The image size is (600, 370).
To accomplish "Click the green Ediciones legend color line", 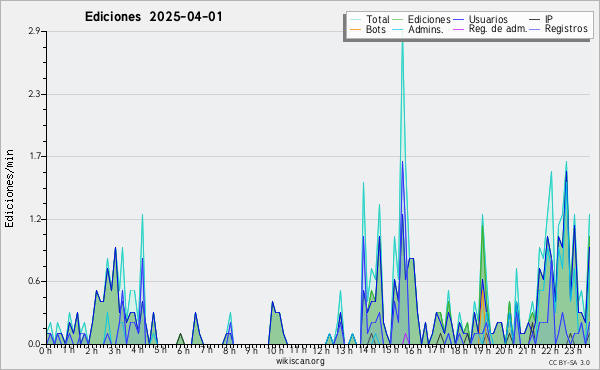I will [x=398, y=19].
